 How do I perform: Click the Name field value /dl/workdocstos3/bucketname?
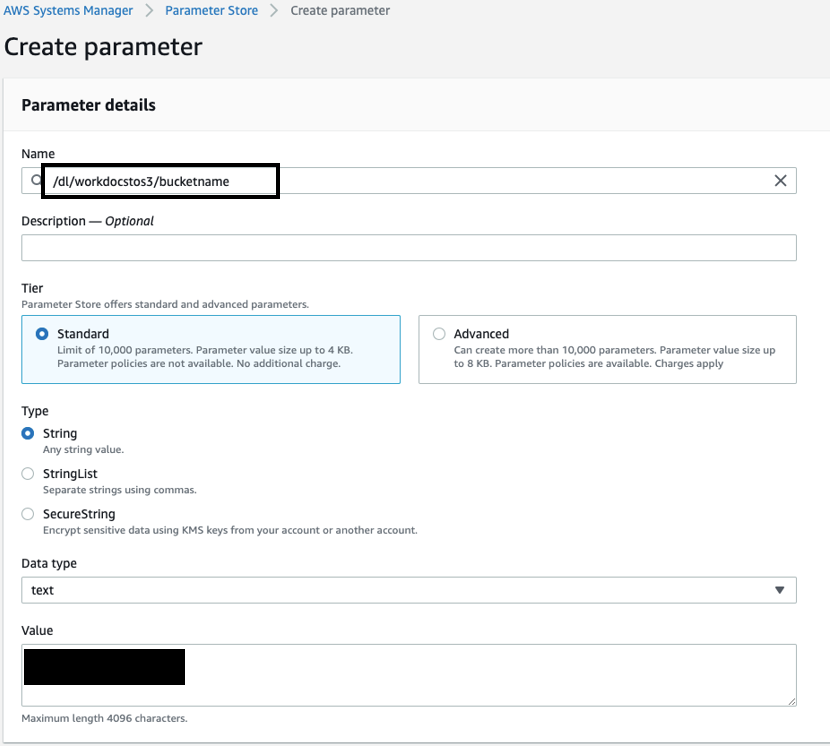tap(160, 180)
